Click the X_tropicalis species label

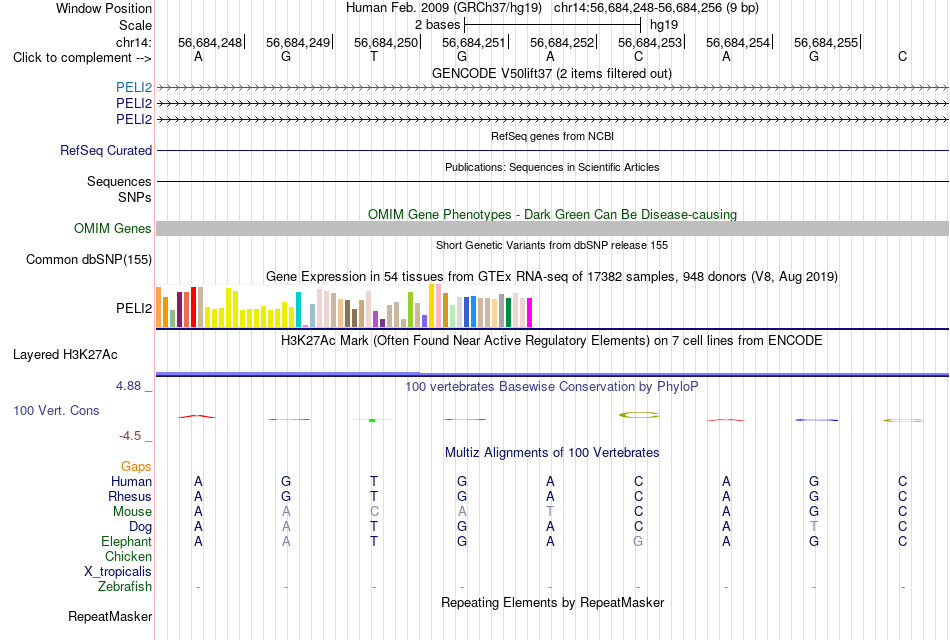tap(118, 572)
